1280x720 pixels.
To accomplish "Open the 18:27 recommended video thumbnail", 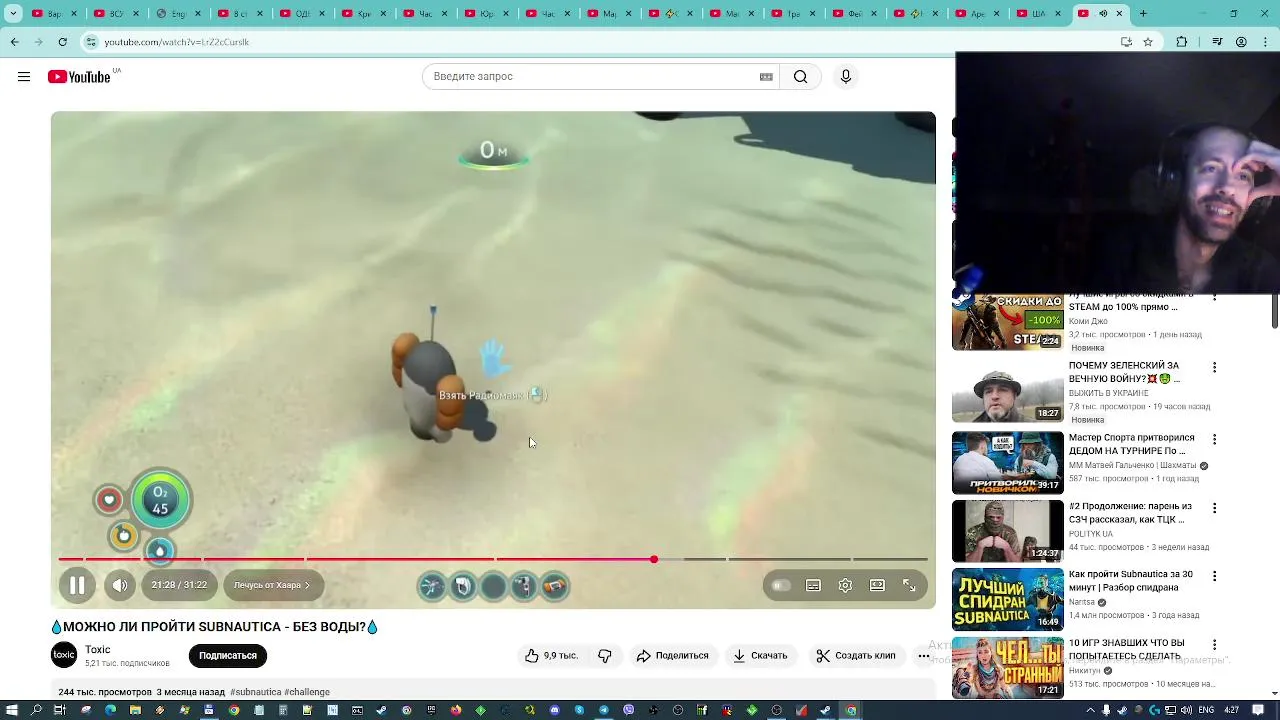I will (x=1007, y=392).
